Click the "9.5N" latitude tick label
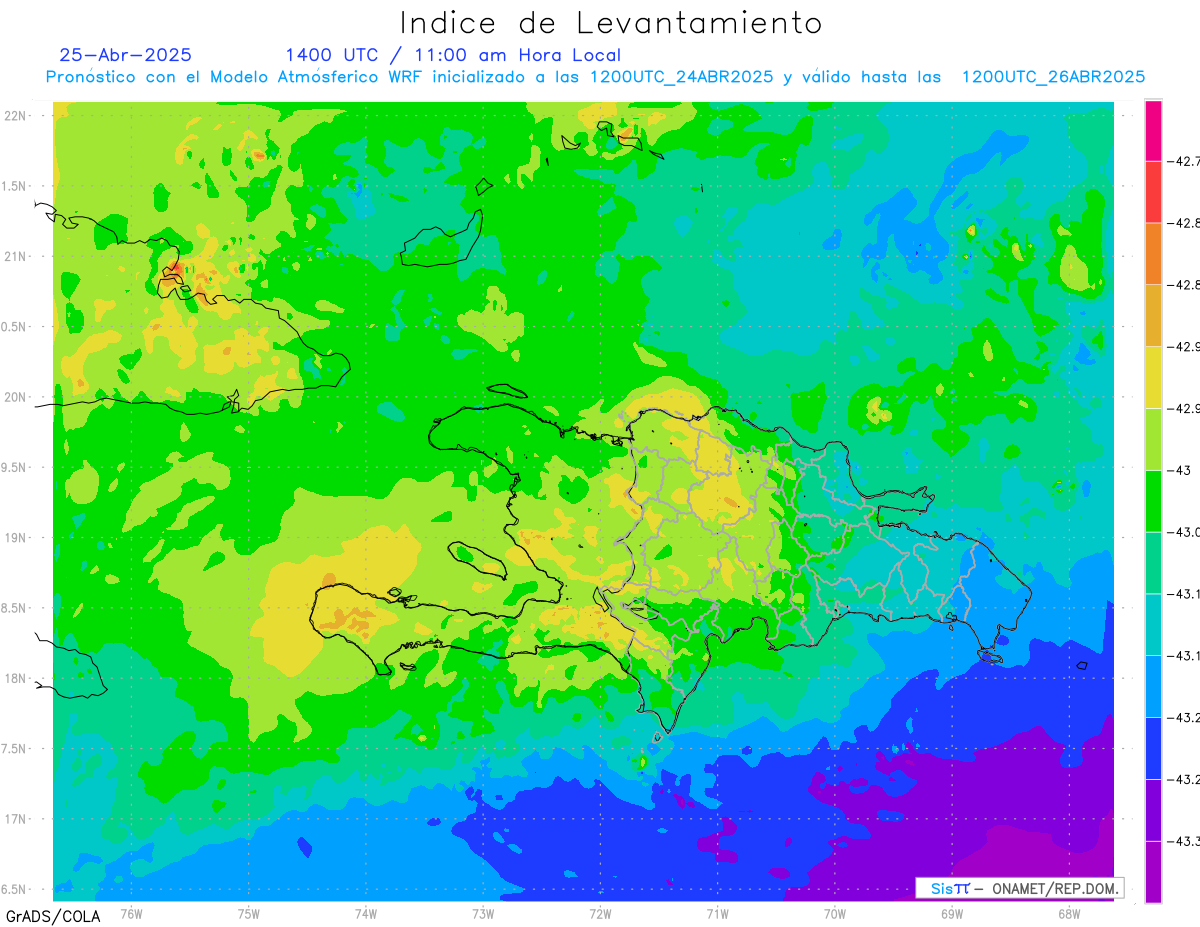 coord(15,468)
